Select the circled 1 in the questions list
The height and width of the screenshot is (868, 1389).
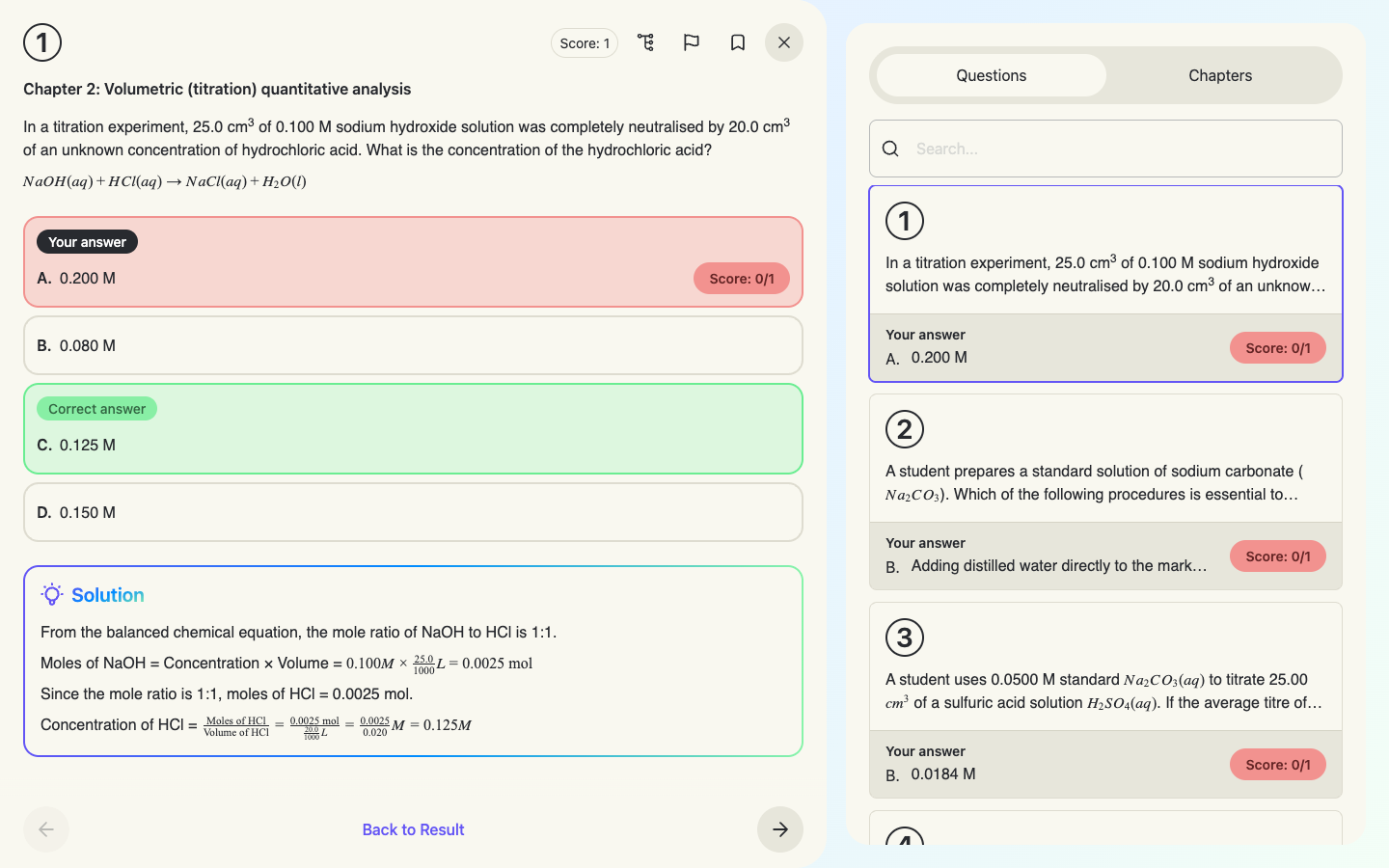(905, 221)
